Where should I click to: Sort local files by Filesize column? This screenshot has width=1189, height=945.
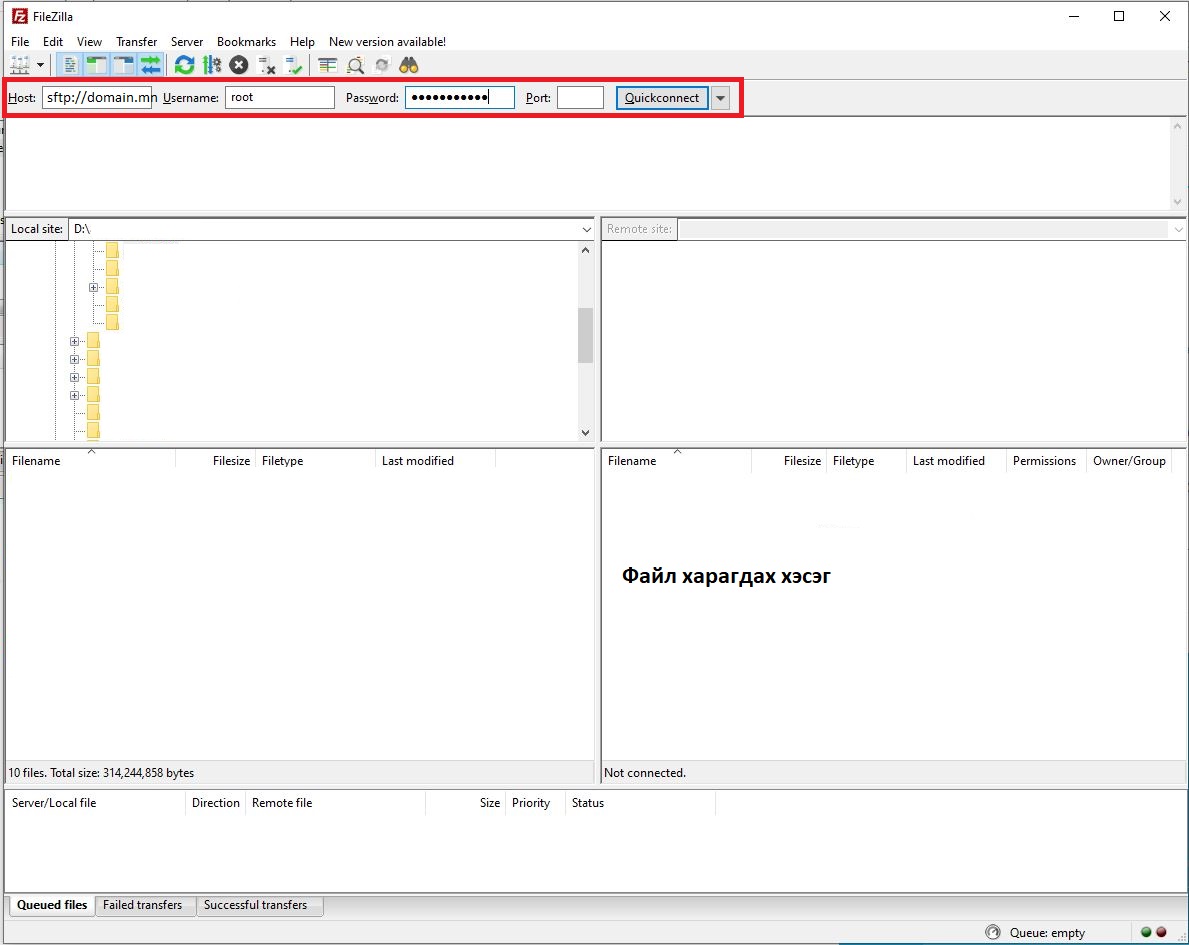click(x=216, y=461)
